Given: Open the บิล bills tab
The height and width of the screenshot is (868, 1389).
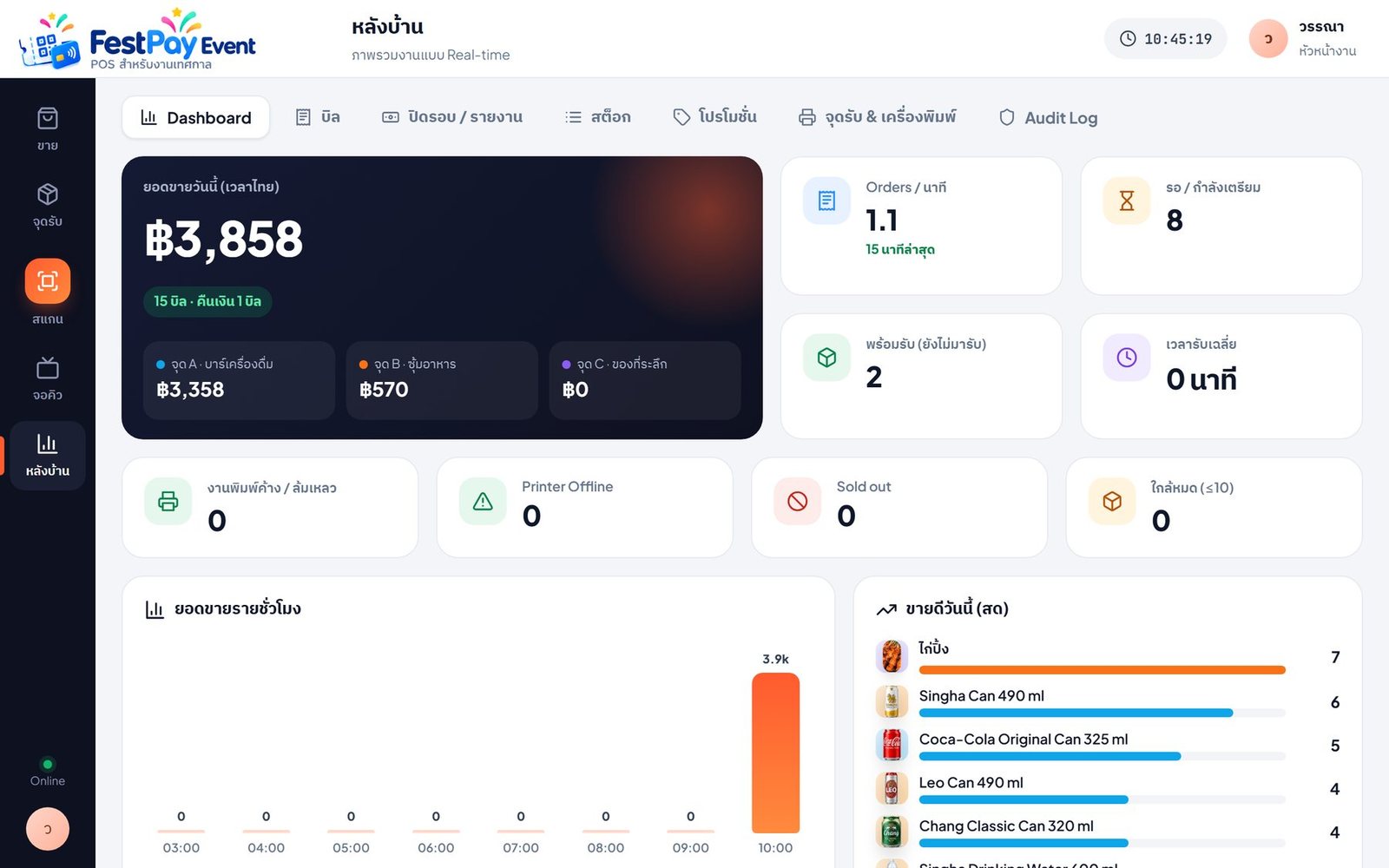Looking at the screenshot, I should coord(318,117).
